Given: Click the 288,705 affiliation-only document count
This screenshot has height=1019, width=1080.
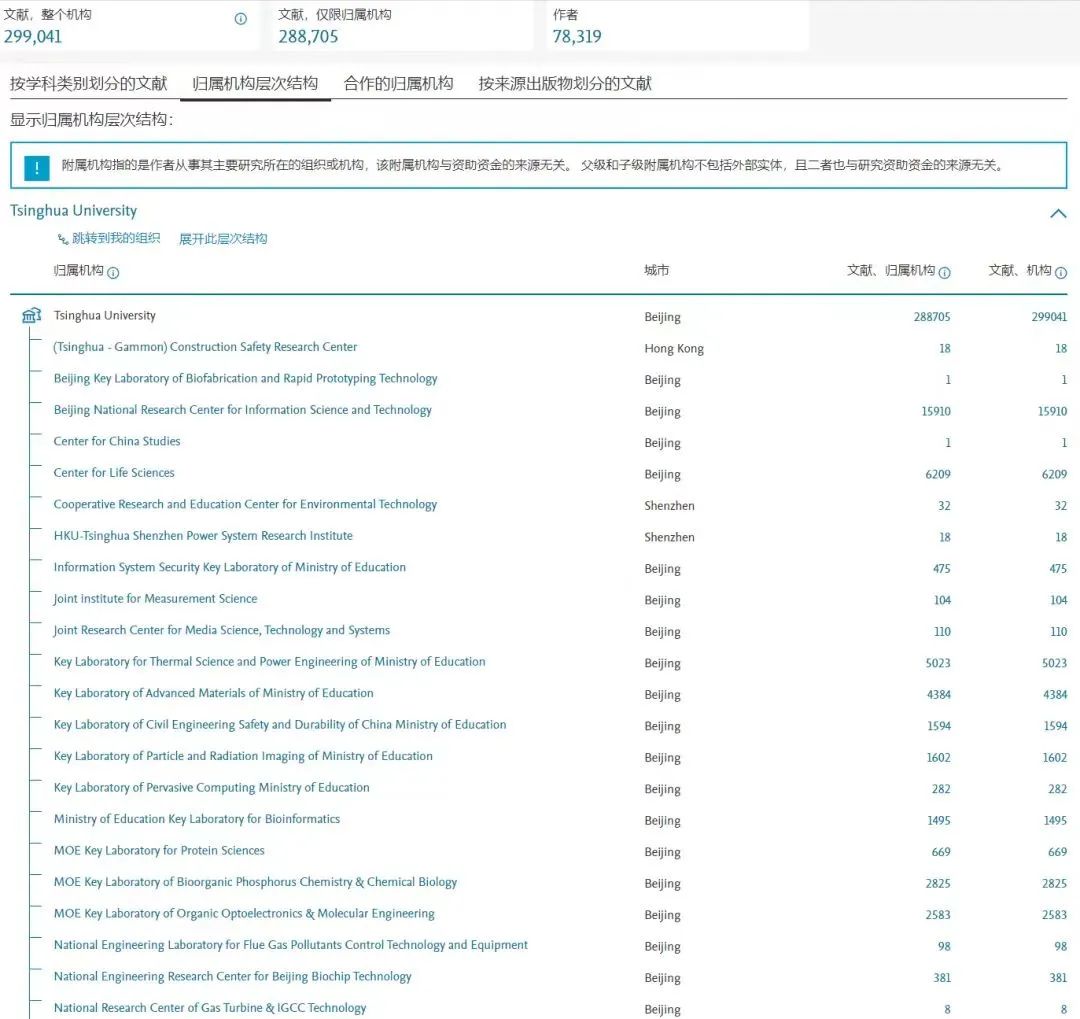Looking at the screenshot, I should [x=308, y=37].
